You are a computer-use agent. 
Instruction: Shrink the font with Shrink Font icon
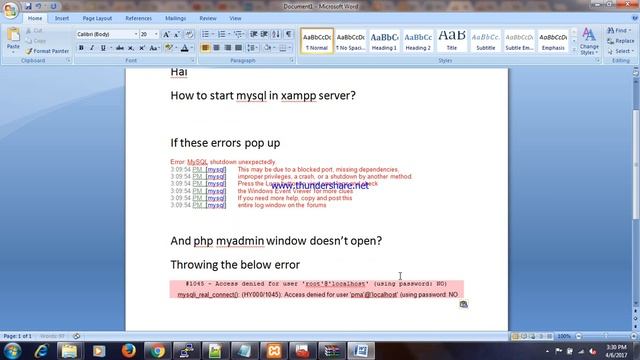click(x=177, y=34)
